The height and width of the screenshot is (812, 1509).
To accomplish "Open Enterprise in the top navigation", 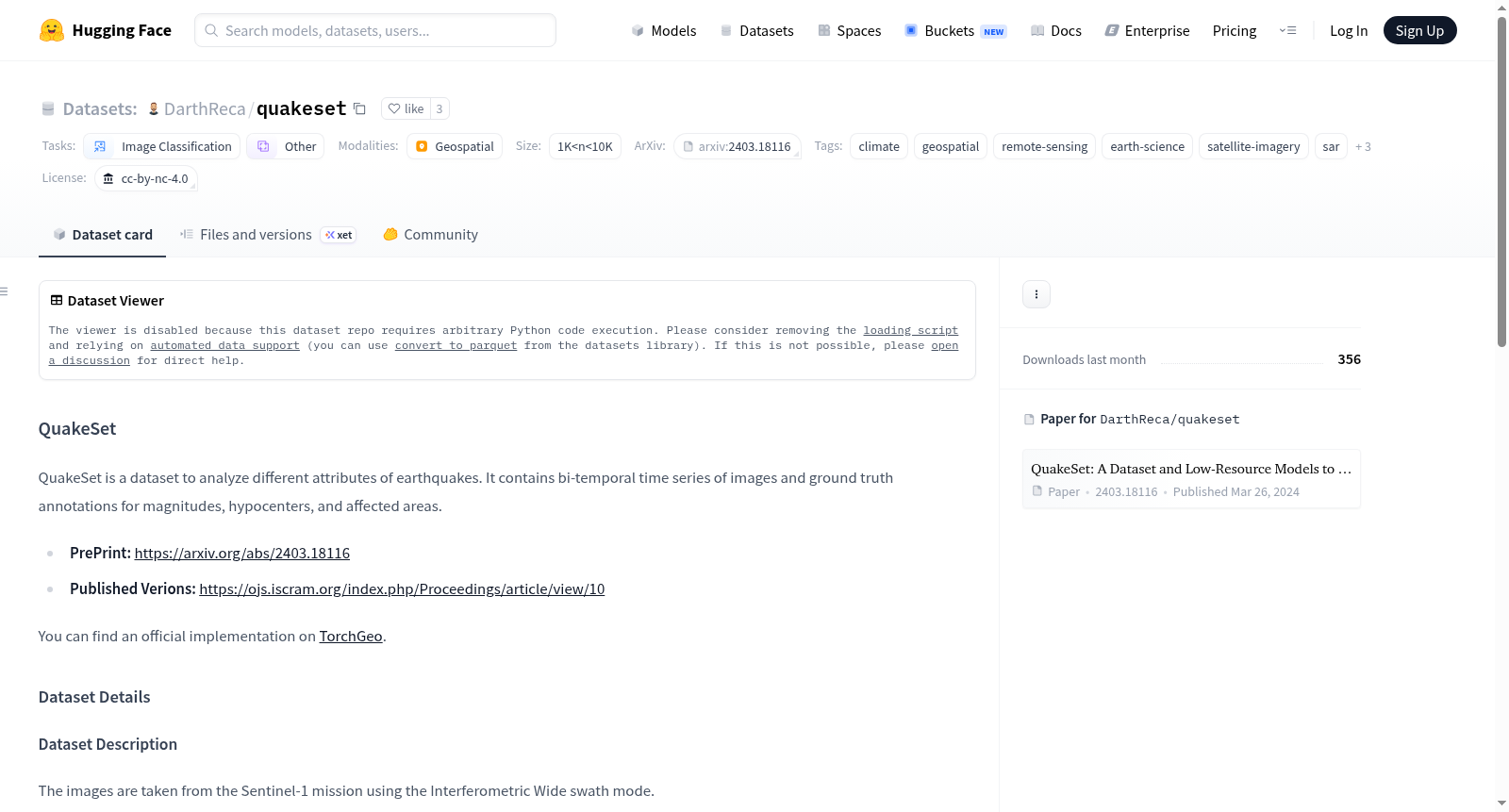I will (1147, 30).
